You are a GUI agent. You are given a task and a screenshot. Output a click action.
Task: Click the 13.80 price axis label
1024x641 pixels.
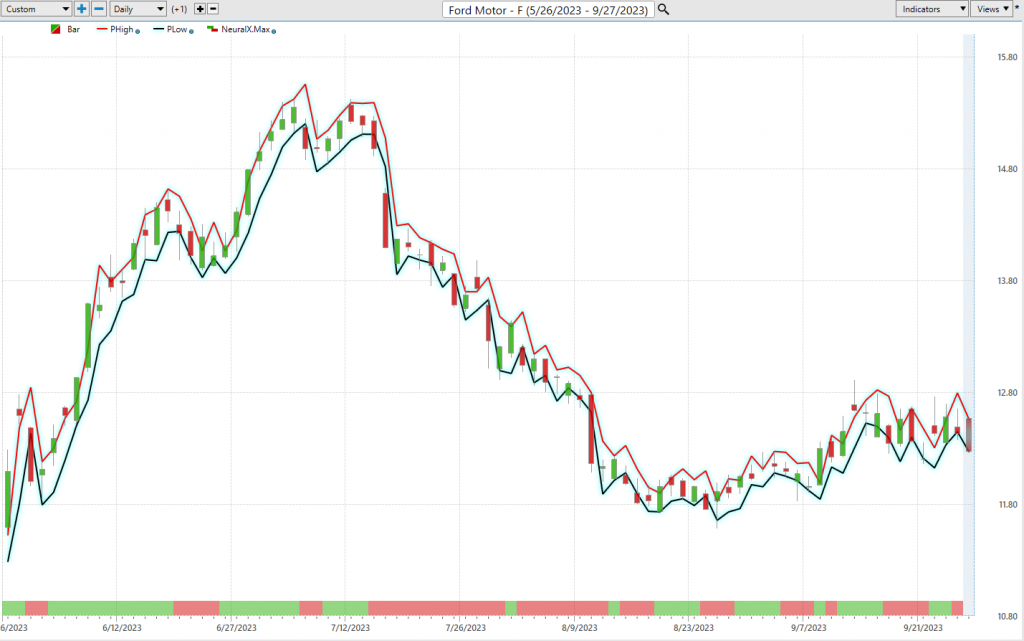point(1007,281)
